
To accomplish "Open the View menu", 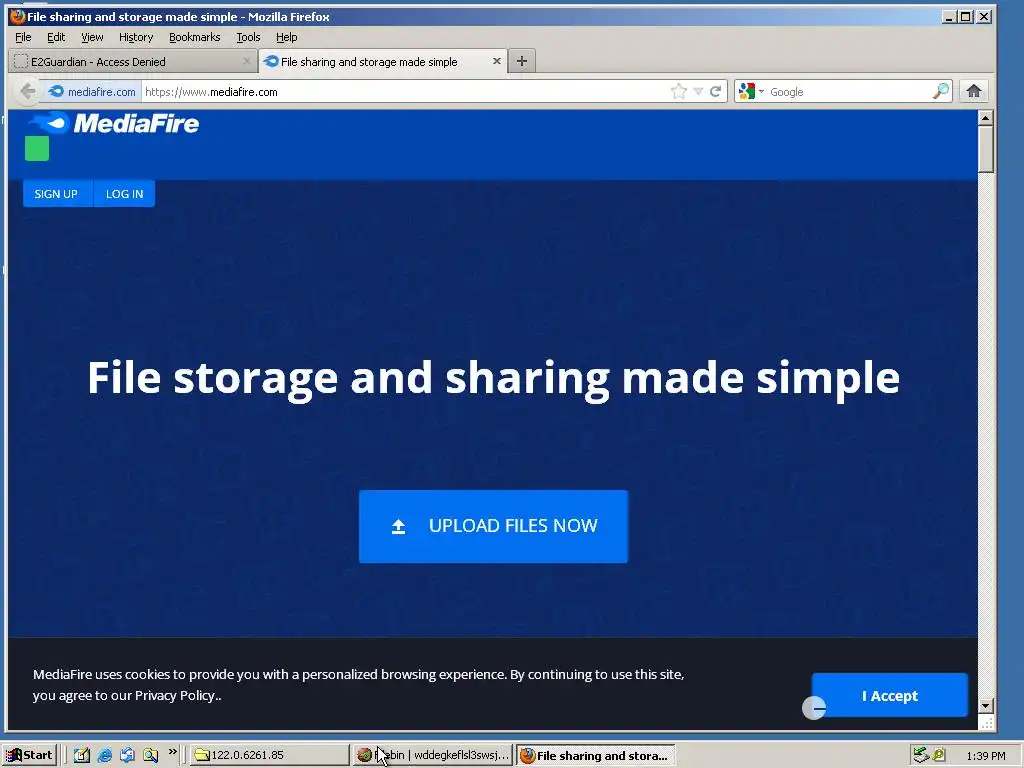I will (92, 37).
